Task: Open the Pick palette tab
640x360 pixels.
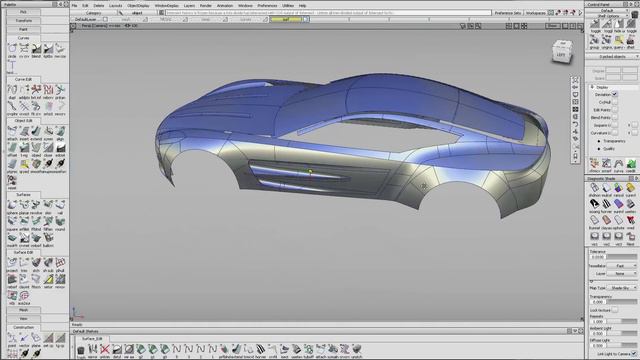Action: (x=23, y=12)
